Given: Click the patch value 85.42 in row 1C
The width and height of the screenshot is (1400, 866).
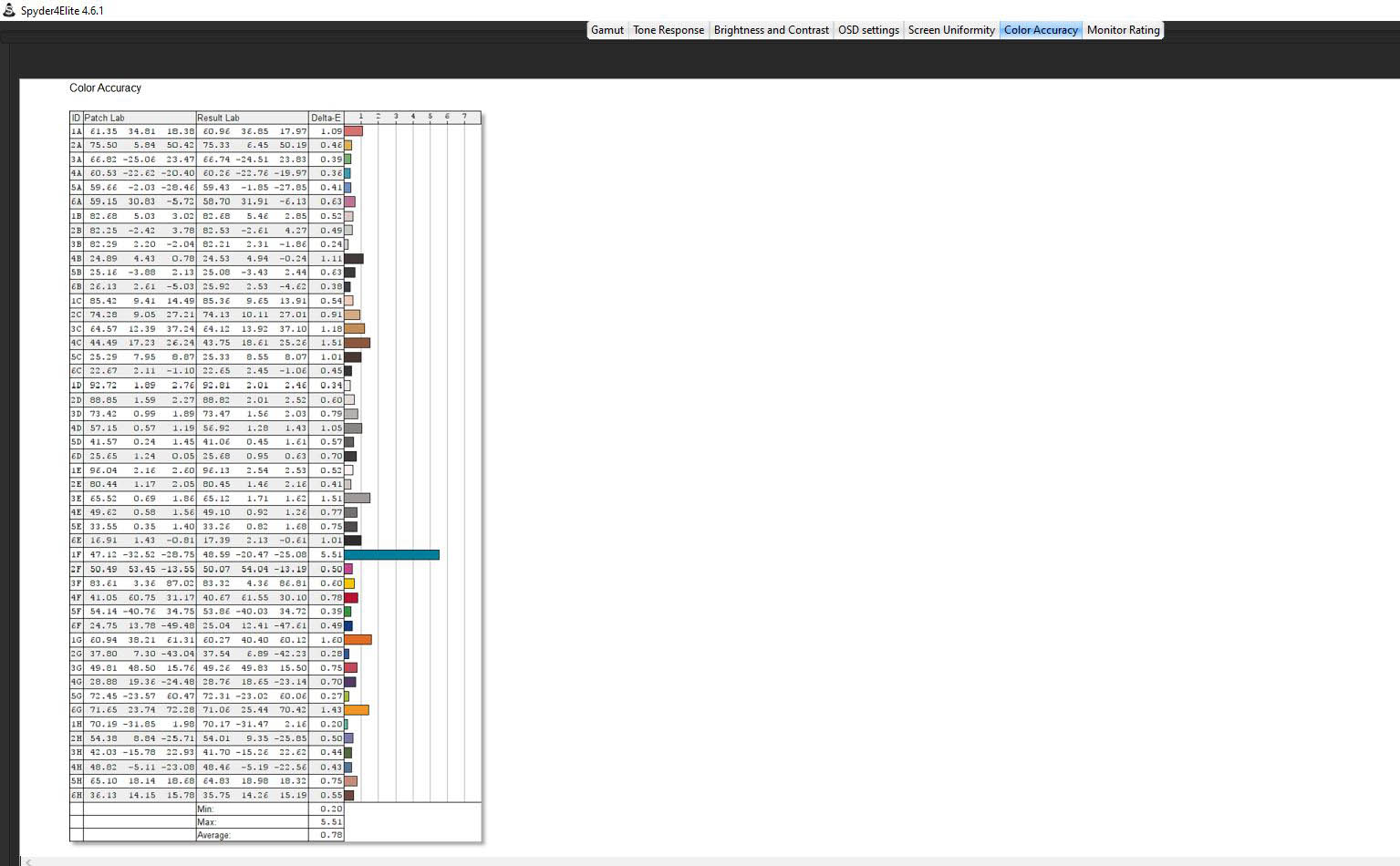Looking at the screenshot, I should (103, 301).
